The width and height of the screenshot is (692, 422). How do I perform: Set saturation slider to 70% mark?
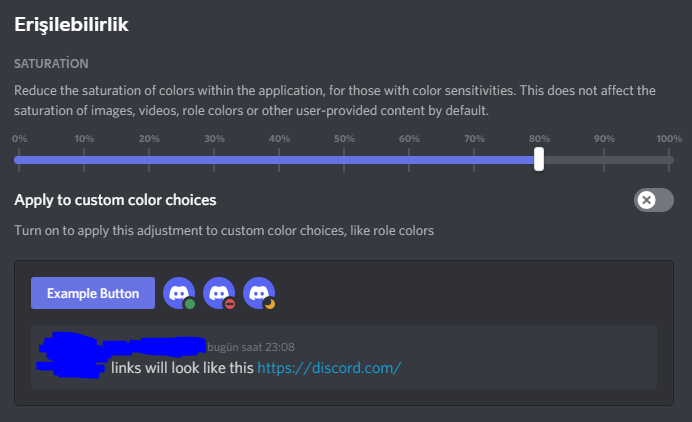click(474, 159)
